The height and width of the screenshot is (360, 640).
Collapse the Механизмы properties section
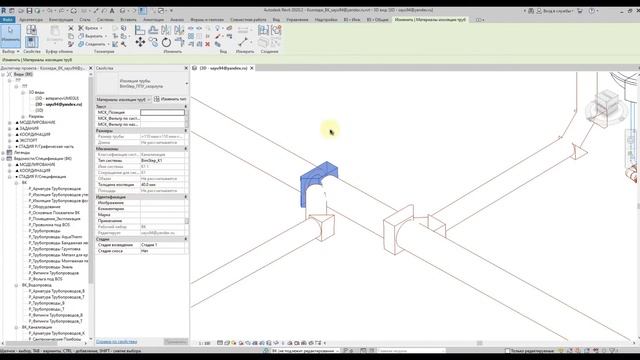point(186,149)
